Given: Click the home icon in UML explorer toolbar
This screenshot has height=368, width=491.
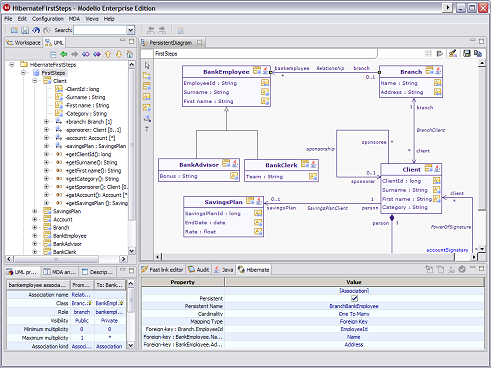Looking at the screenshot, I should click(x=130, y=54).
